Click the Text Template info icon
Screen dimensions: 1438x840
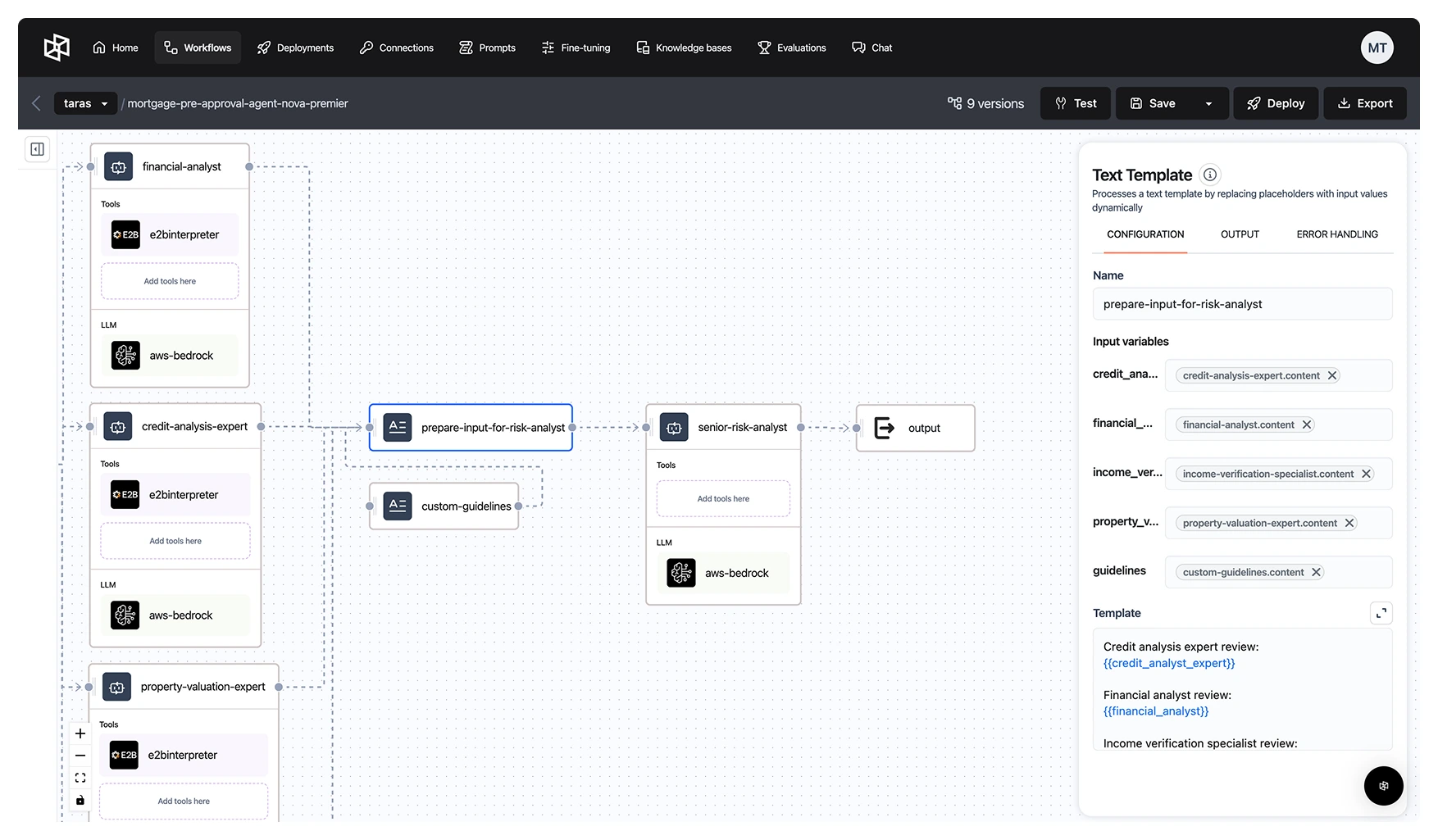[1210, 175]
